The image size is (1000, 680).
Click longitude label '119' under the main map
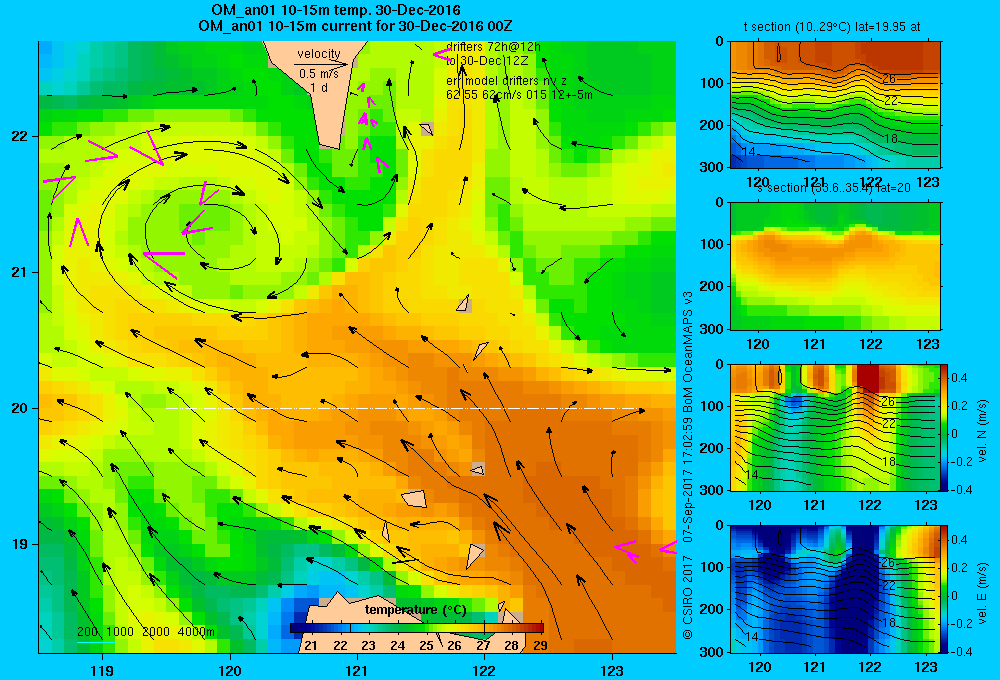pos(102,671)
